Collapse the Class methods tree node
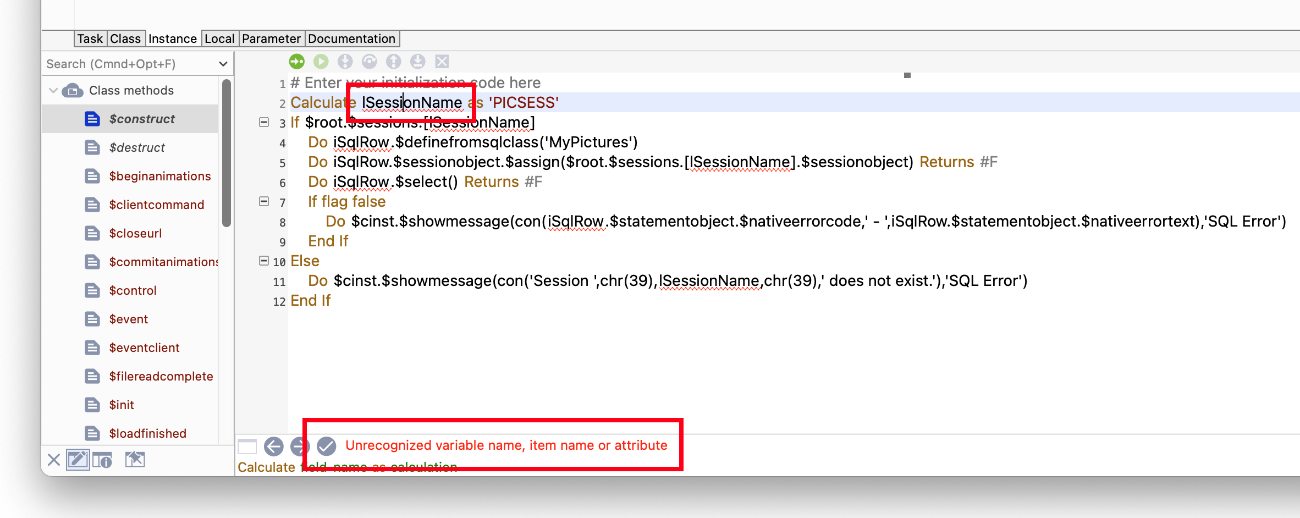 (52, 90)
